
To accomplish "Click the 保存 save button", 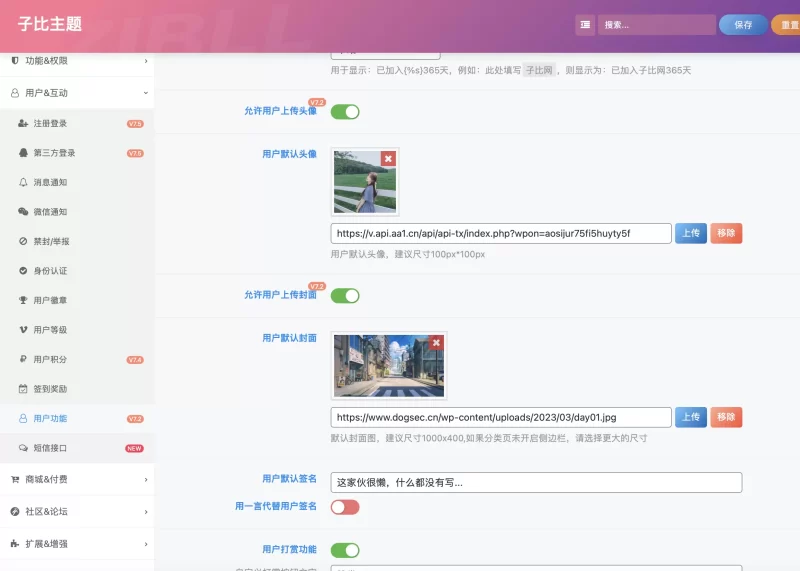I will 743,24.
